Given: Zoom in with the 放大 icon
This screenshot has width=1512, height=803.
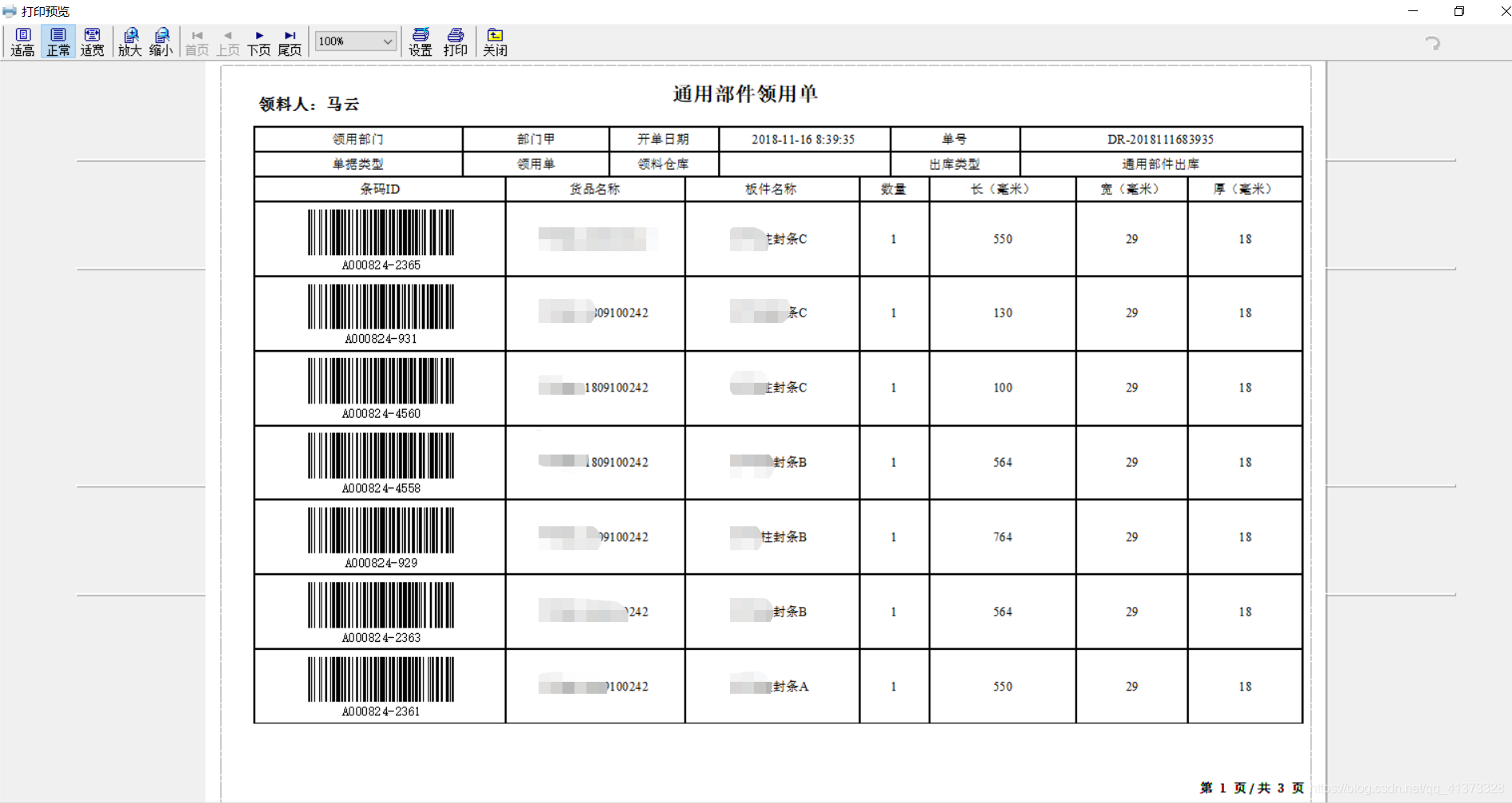Looking at the screenshot, I should tap(130, 41).
